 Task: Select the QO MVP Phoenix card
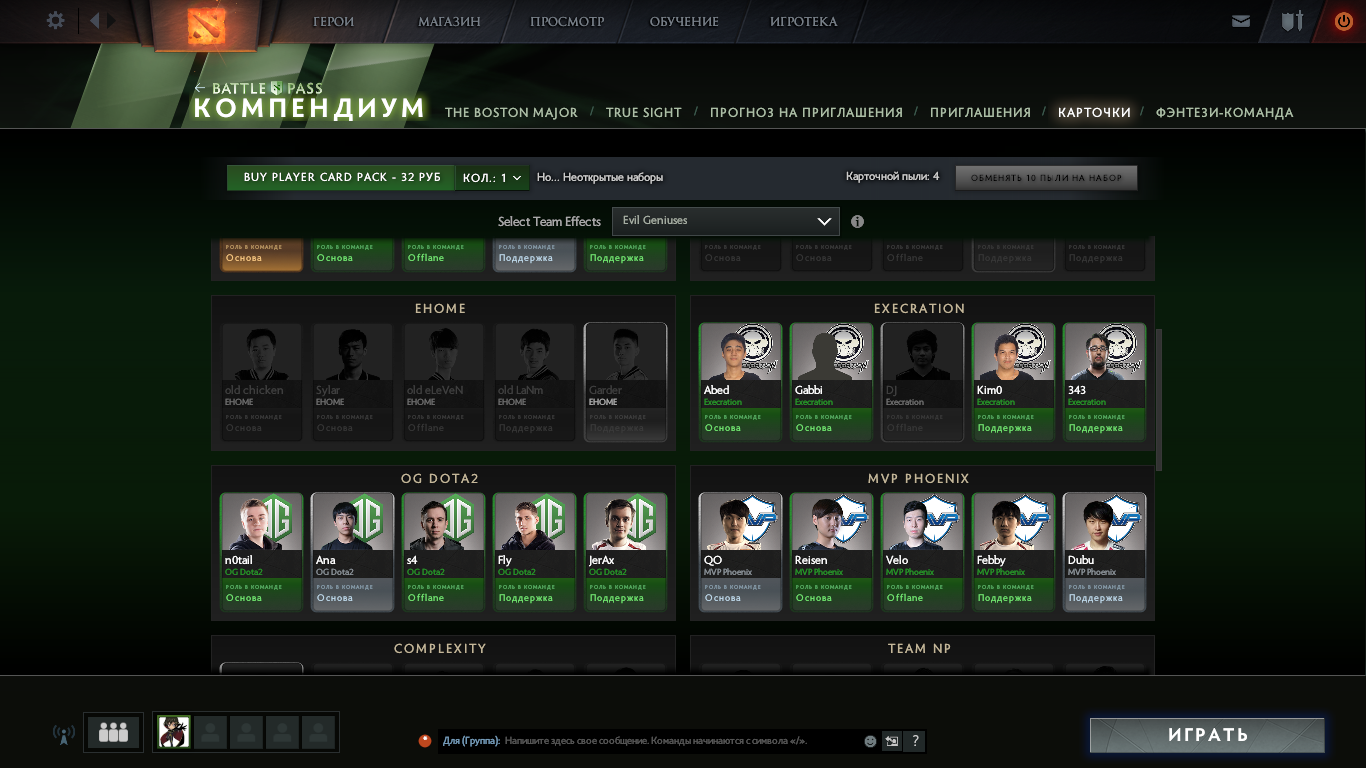(x=740, y=552)
